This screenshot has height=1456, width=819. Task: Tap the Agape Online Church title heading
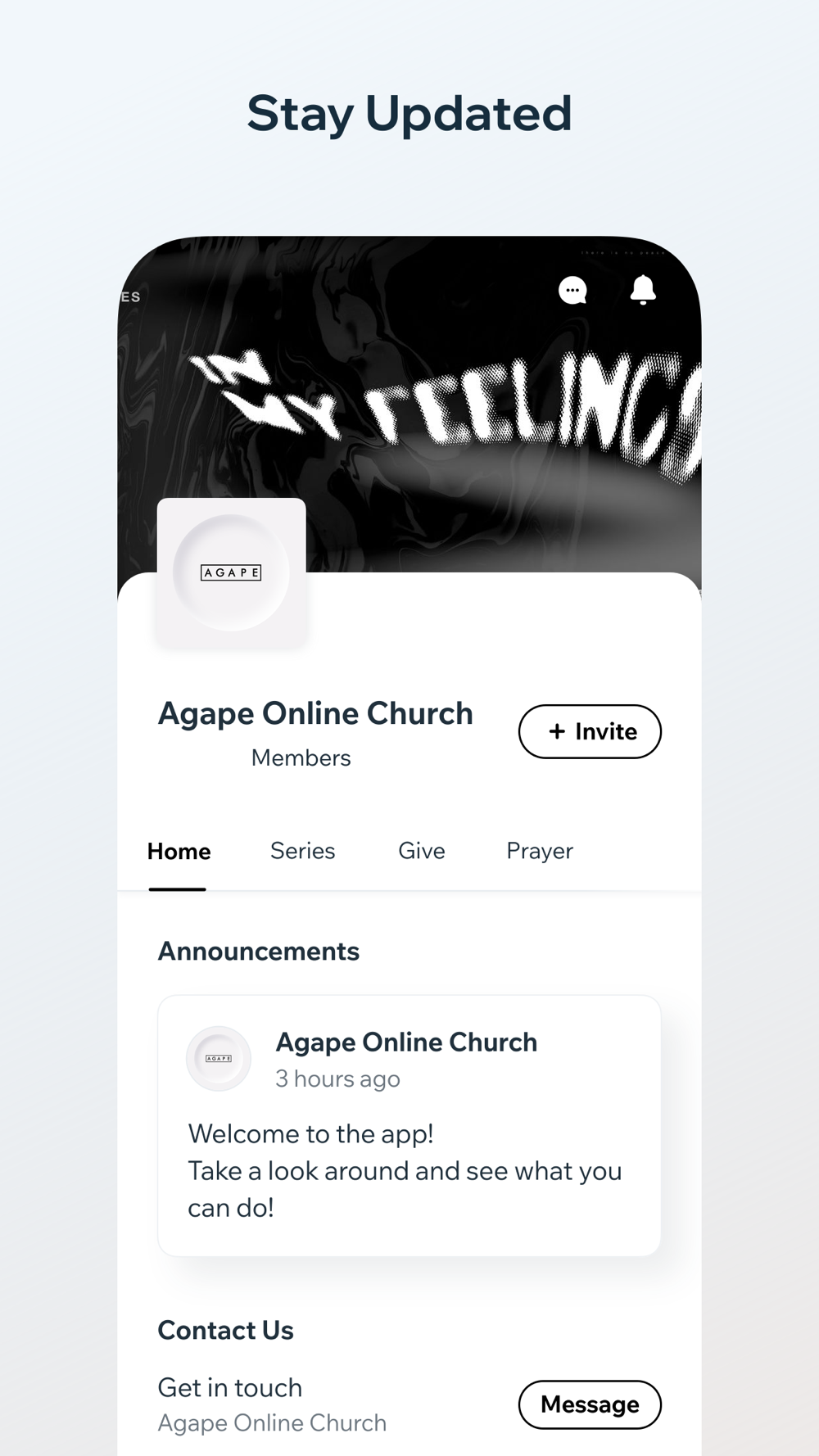315,714
